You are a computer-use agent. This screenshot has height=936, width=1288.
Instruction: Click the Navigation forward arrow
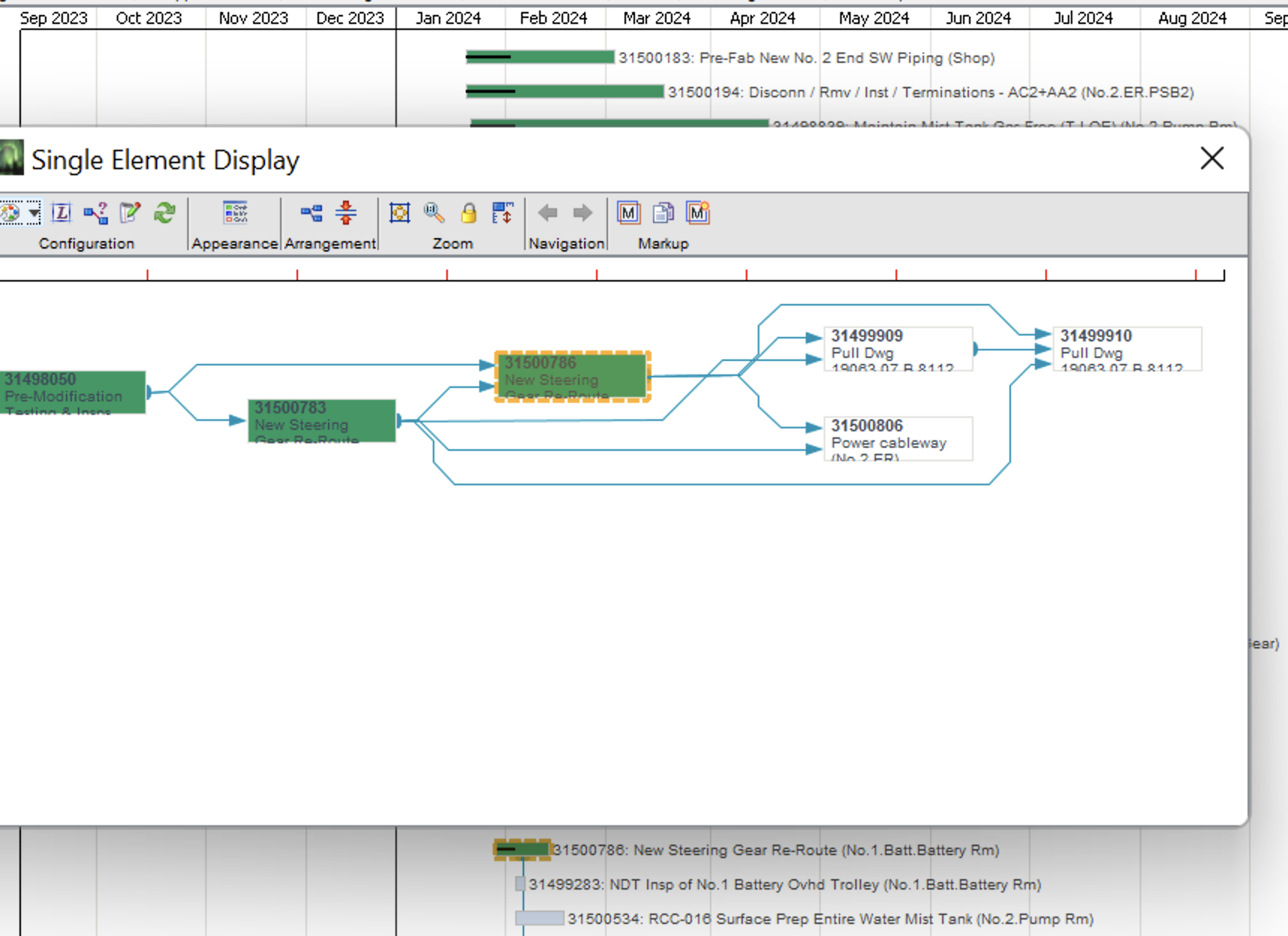coord(583,213)
